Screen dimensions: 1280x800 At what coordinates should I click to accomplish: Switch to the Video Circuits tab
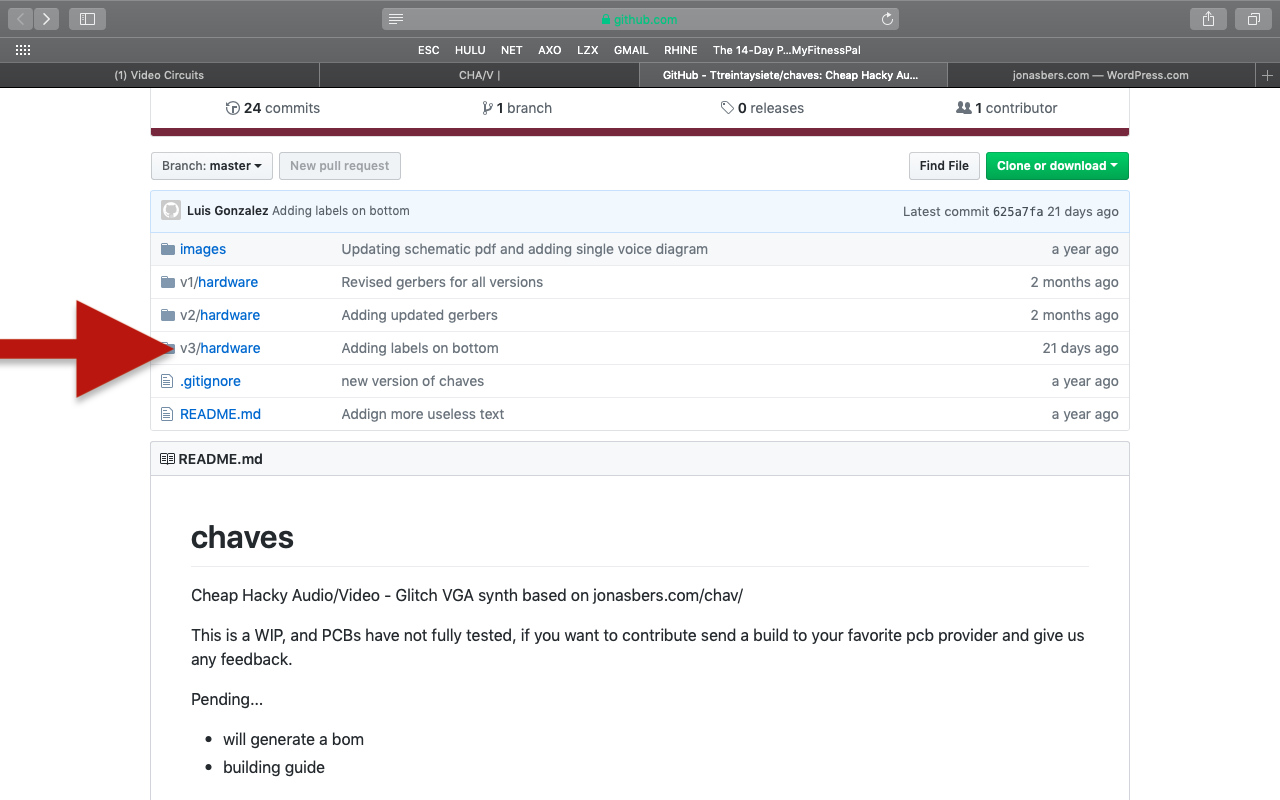(x=159, y=75)
